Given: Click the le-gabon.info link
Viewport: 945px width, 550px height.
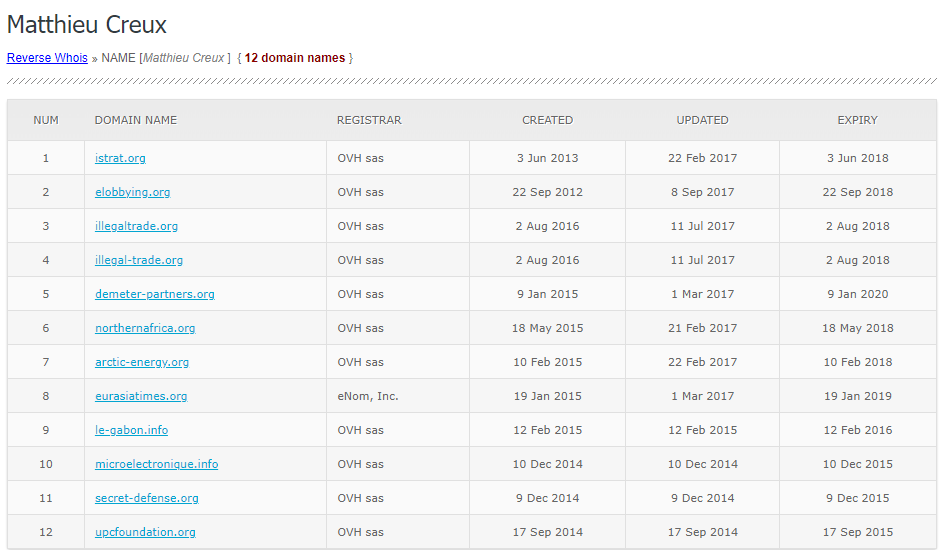Looking at the screenshot, I should click(131, 430).
